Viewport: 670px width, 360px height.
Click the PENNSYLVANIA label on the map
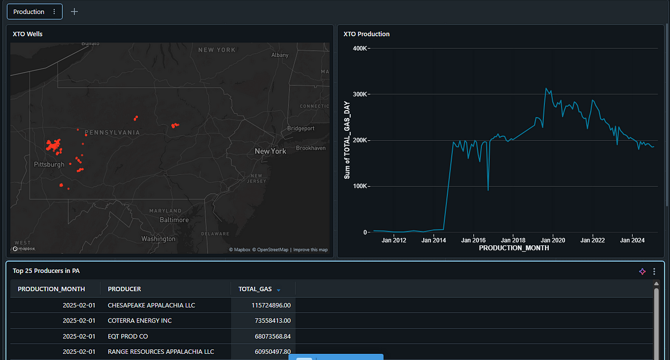112,132
